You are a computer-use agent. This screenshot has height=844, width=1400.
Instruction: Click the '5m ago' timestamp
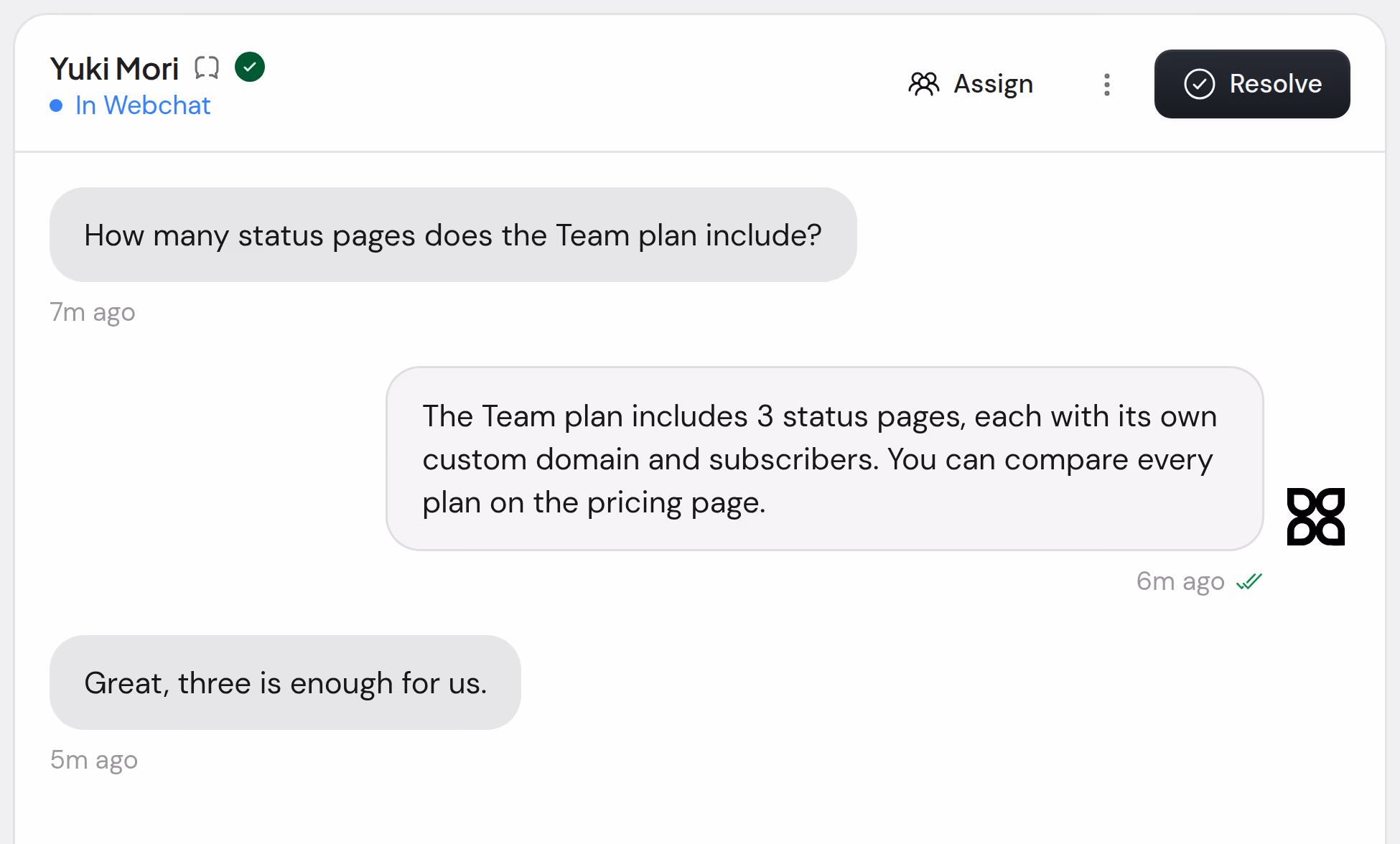(93, 759)
